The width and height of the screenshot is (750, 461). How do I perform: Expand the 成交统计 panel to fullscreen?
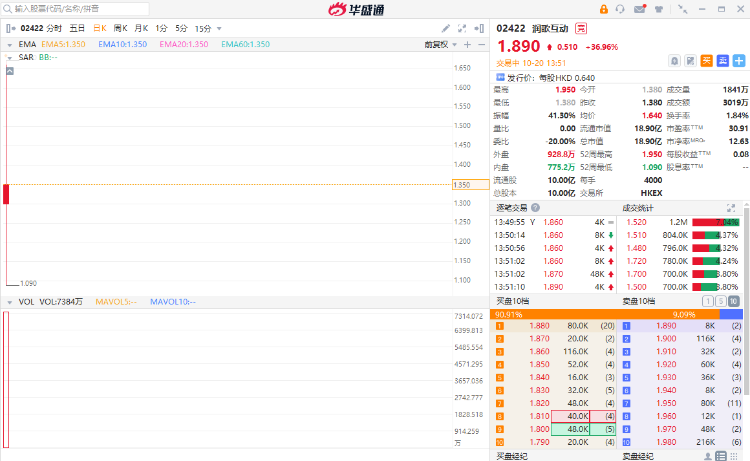[731, 207]
